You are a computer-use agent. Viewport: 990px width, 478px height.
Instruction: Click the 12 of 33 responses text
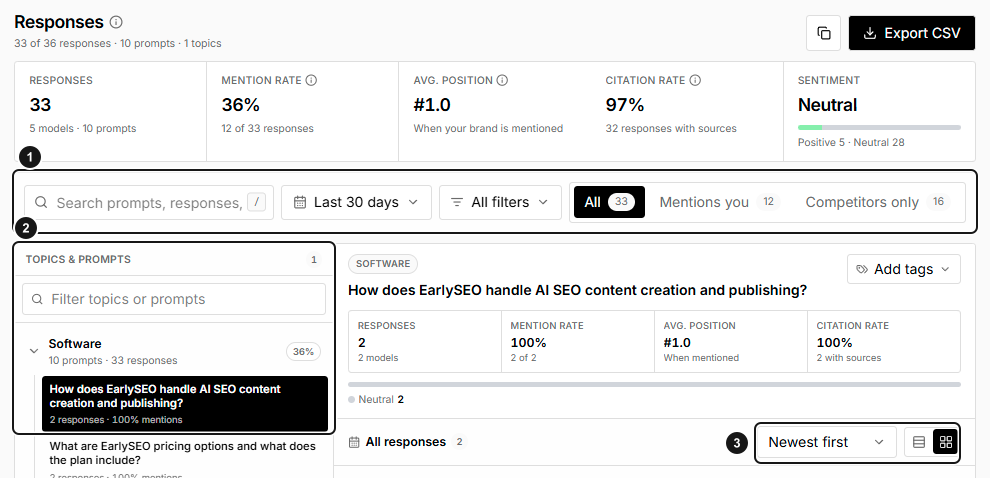[x=268, y=128]
